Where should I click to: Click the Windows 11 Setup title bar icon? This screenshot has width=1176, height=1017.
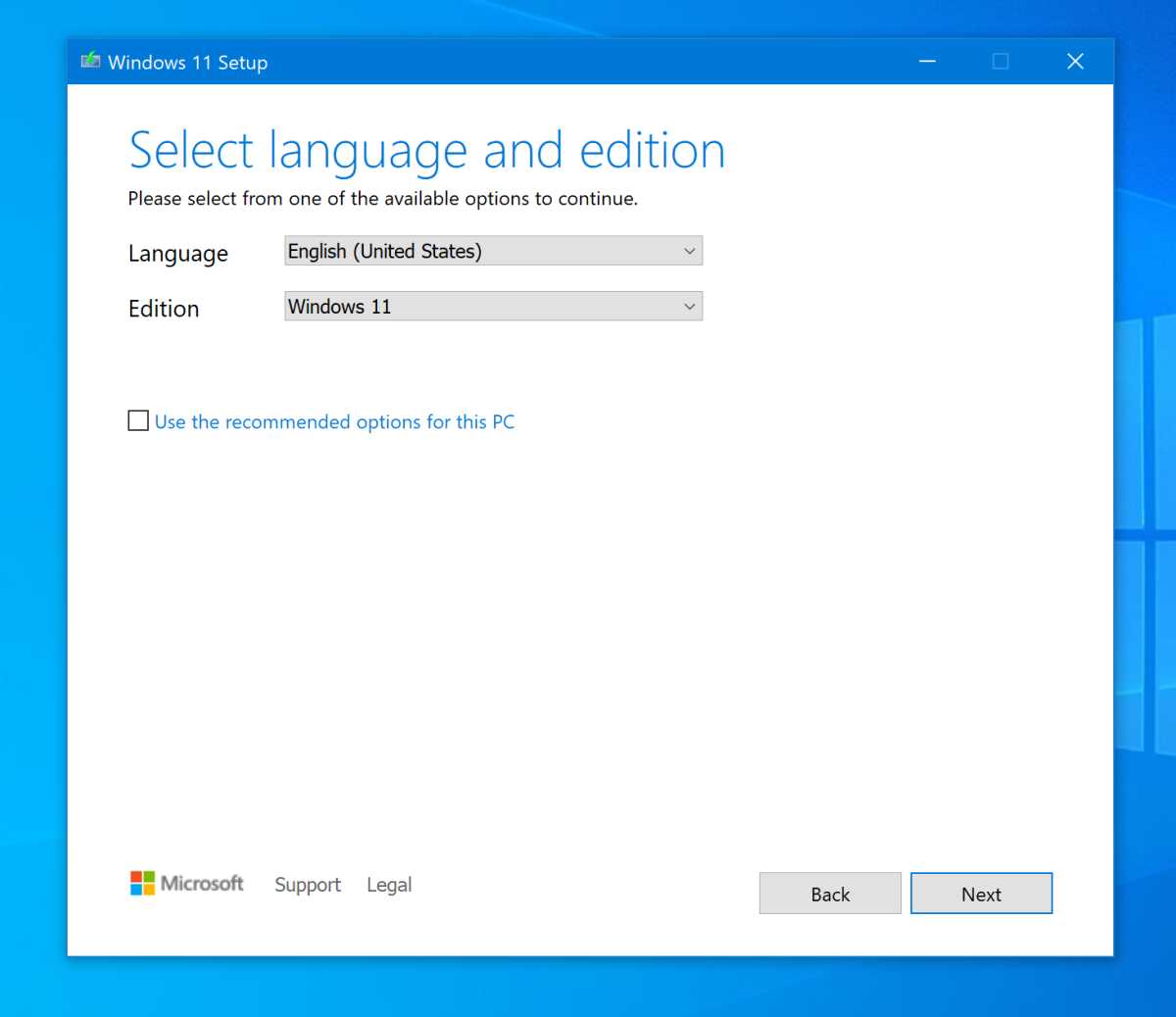pos(90,60)
